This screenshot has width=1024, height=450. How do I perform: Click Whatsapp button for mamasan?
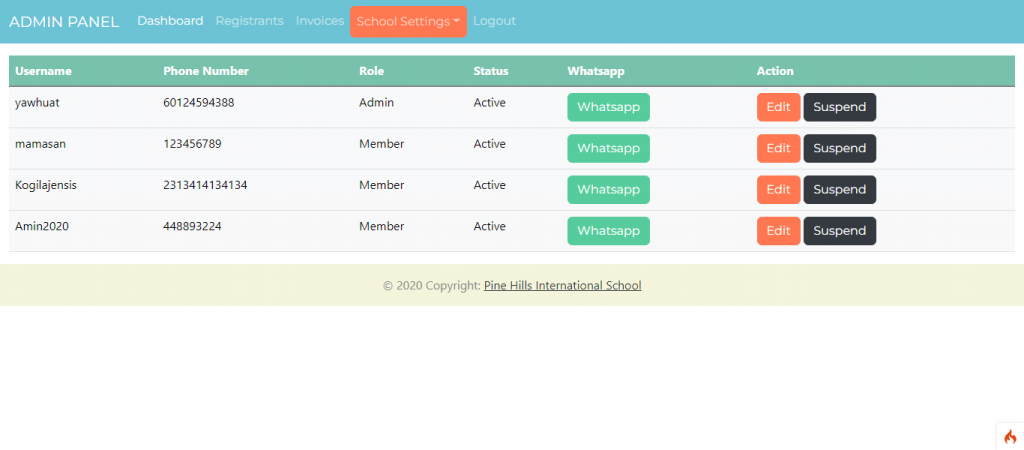tap(608, 148)
